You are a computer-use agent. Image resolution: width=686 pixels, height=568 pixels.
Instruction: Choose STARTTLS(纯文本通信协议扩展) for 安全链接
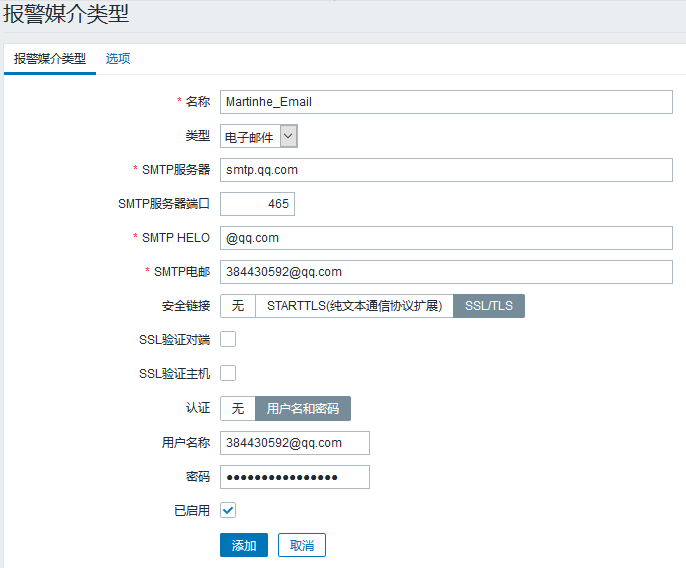pyautogui.click(x=354, y=306)
